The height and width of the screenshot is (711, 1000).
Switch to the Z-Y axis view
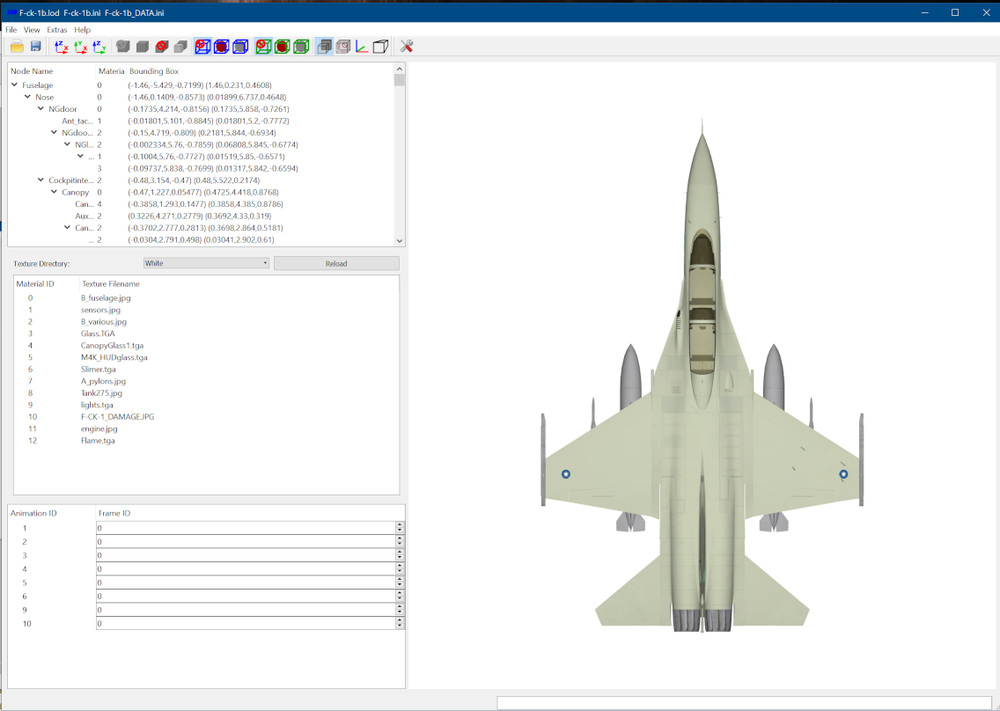coord(99,47)
